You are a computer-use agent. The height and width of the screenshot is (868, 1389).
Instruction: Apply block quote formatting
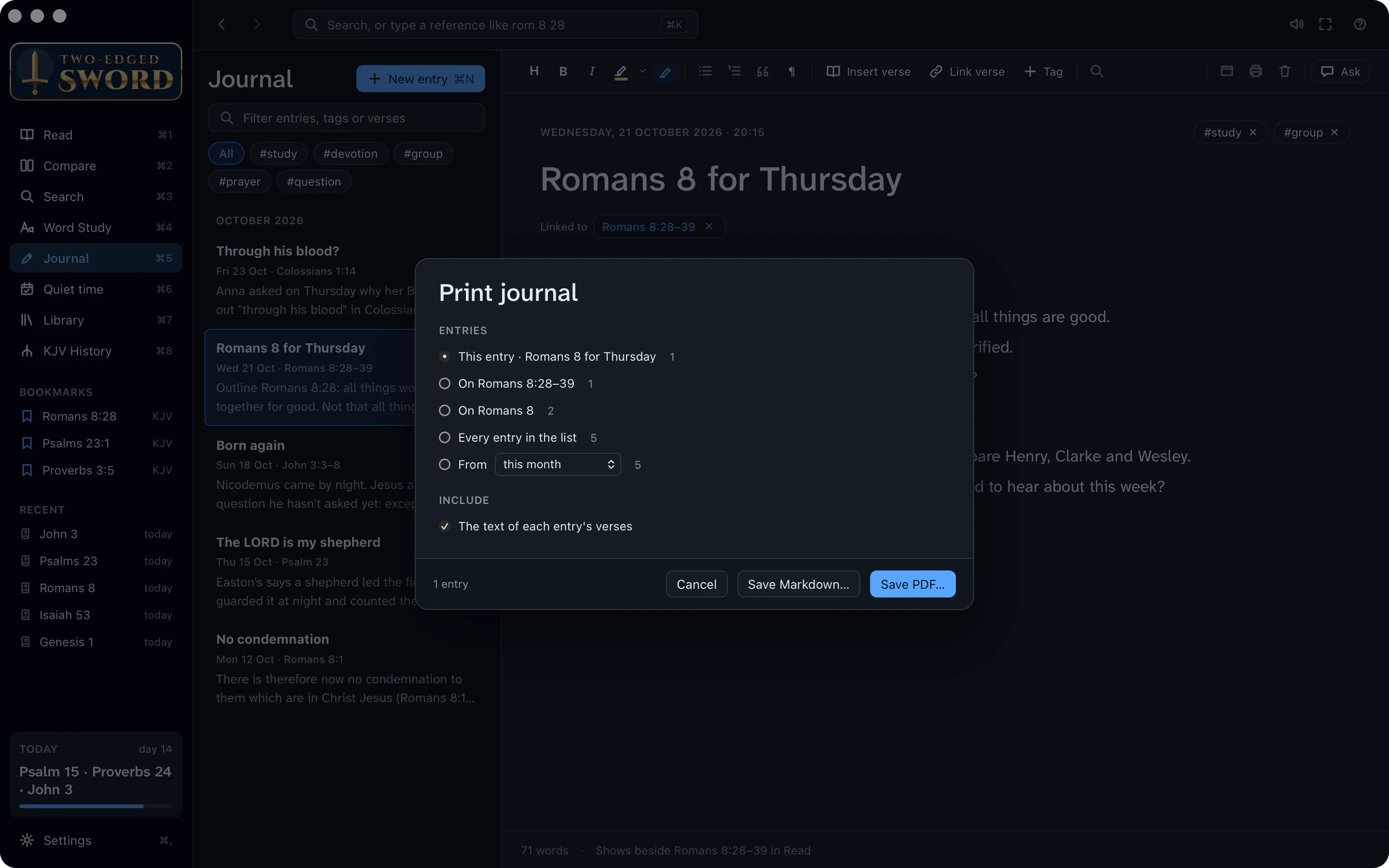click(x=763, y=71)
